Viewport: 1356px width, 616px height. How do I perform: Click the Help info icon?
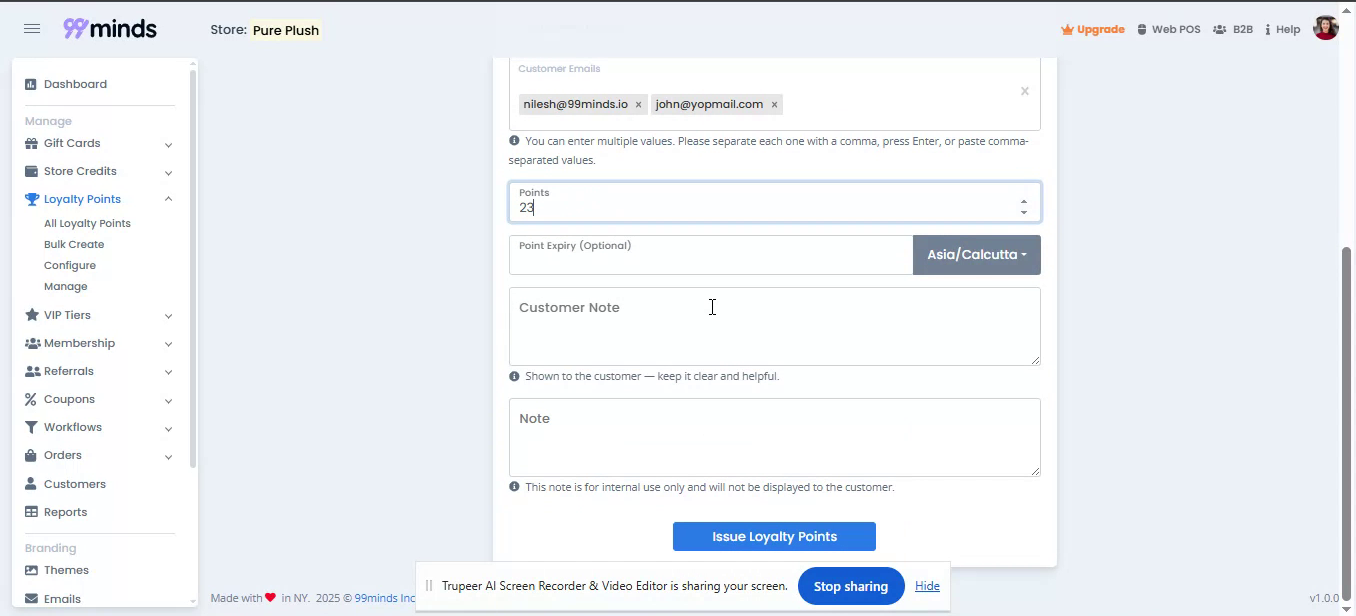click(1267, 29)
